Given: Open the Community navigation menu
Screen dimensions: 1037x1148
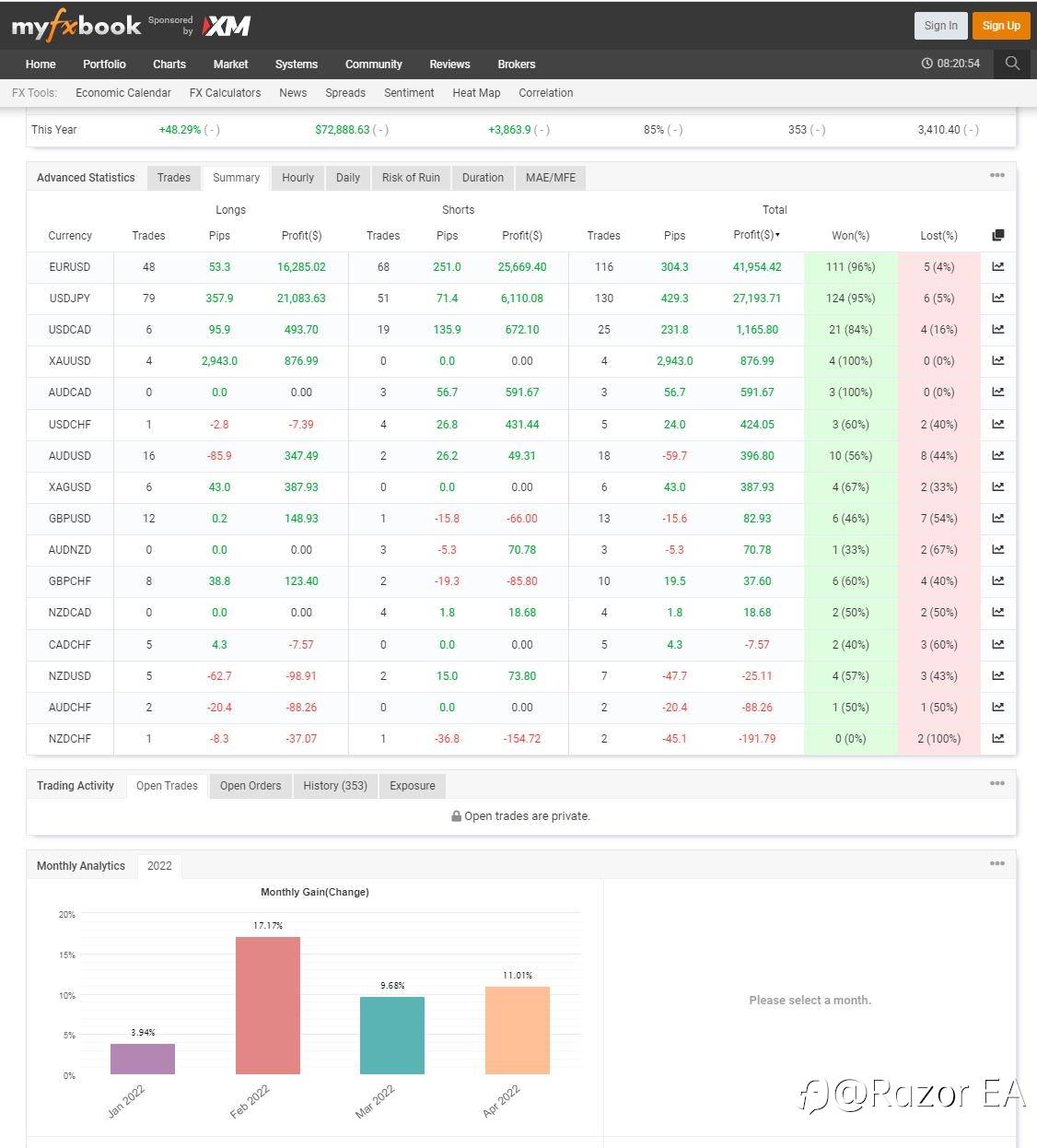Looking at the screenshot, I should [x=373, y=64].
